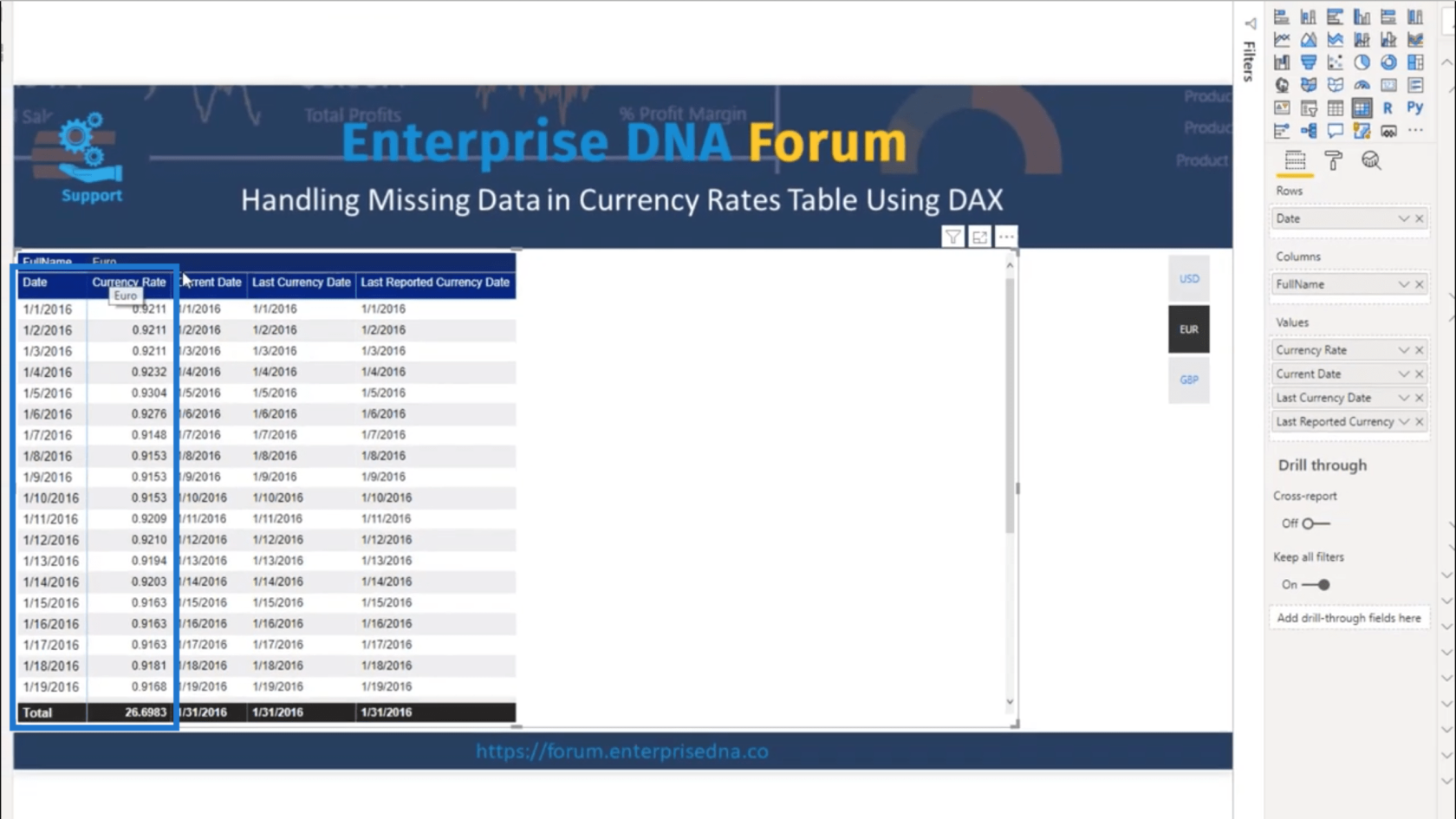Select the USD currency slicer button
This screenshot has width=1456, height=819.
pyautogui.click(x=1189, y=279)
